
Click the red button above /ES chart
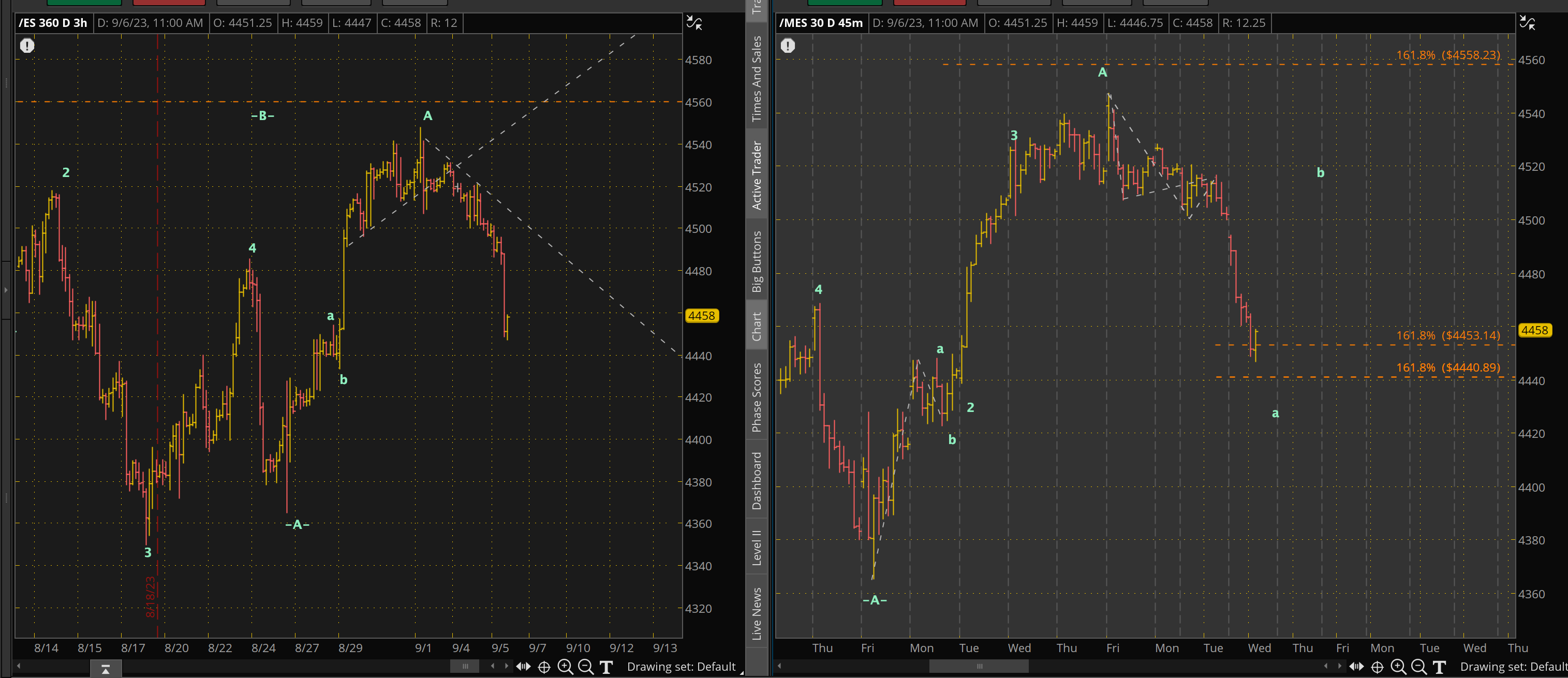169,3
